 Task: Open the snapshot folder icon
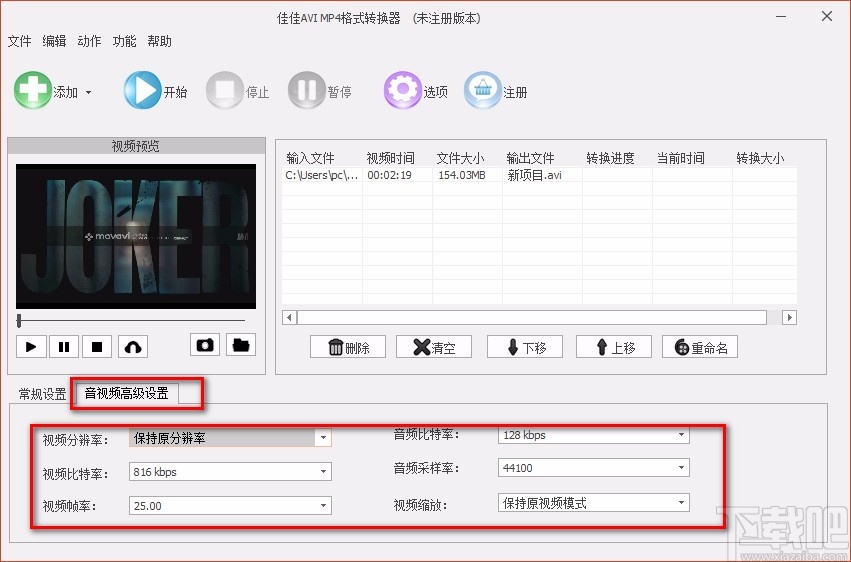click(x=241, y=345)
